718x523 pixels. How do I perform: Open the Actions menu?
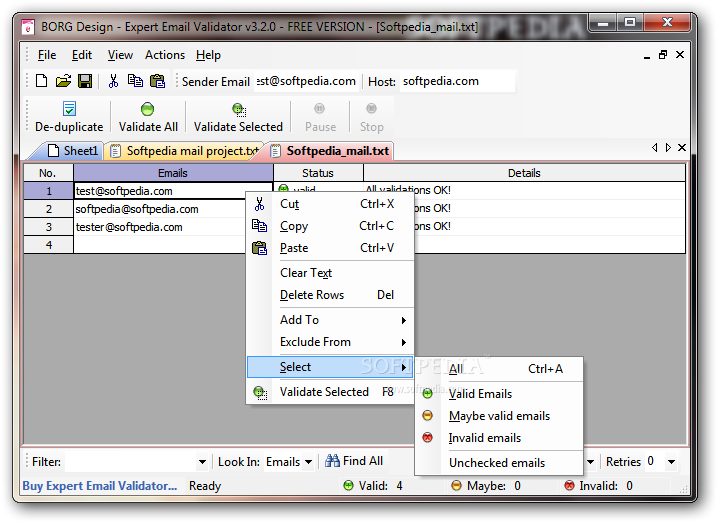click(x=165, y=55)
